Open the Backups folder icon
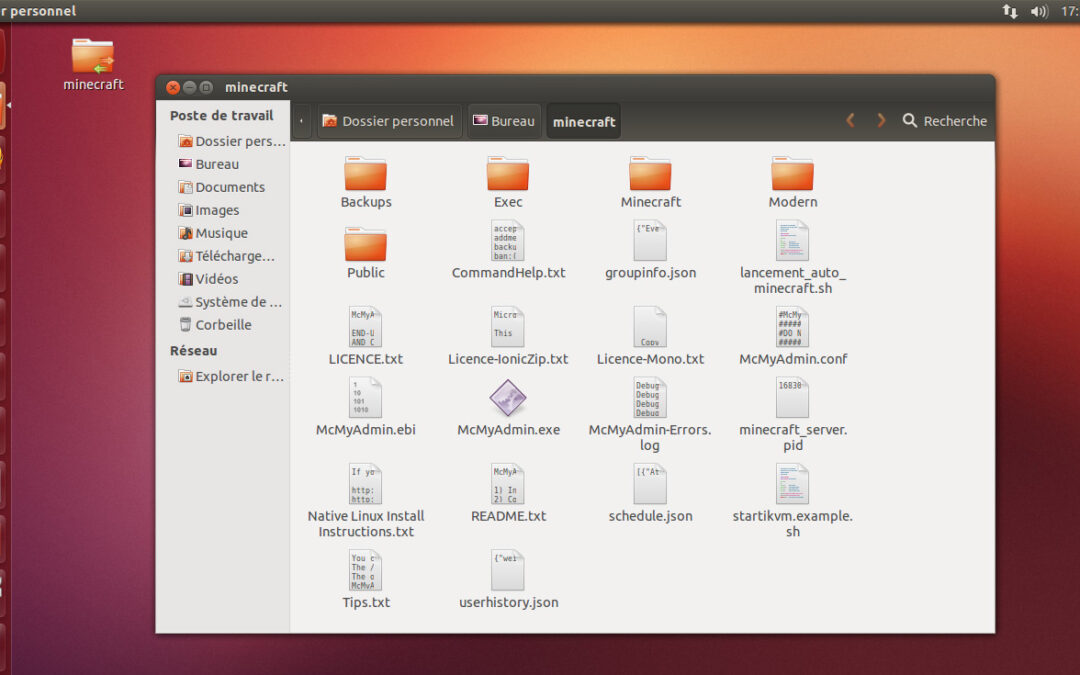This screenshot has width=1080, height=675. click(366, 174)
